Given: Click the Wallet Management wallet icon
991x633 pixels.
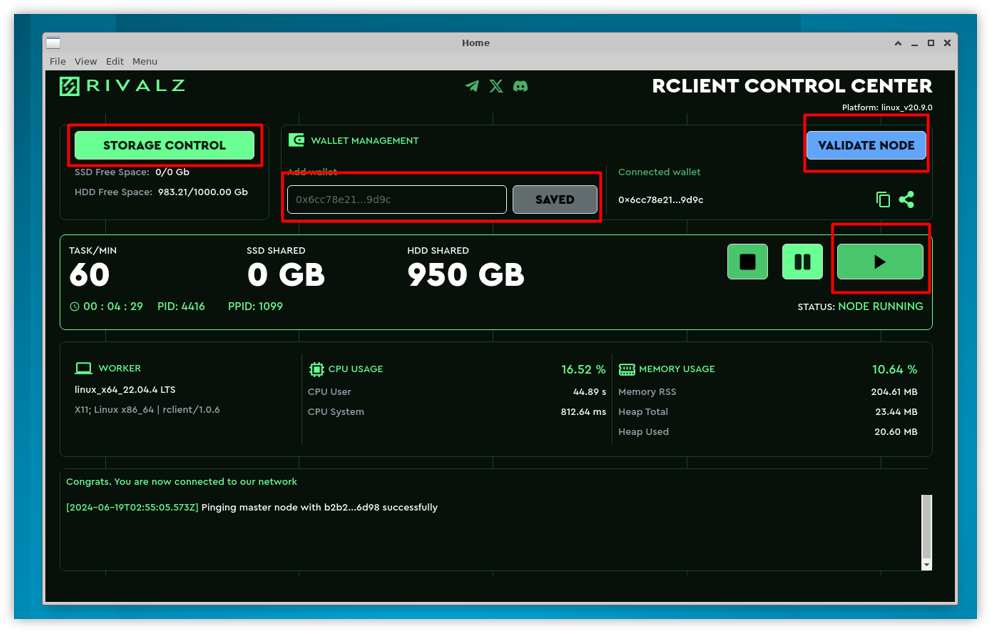Looking at the screenshot, I should click(296, 140).
